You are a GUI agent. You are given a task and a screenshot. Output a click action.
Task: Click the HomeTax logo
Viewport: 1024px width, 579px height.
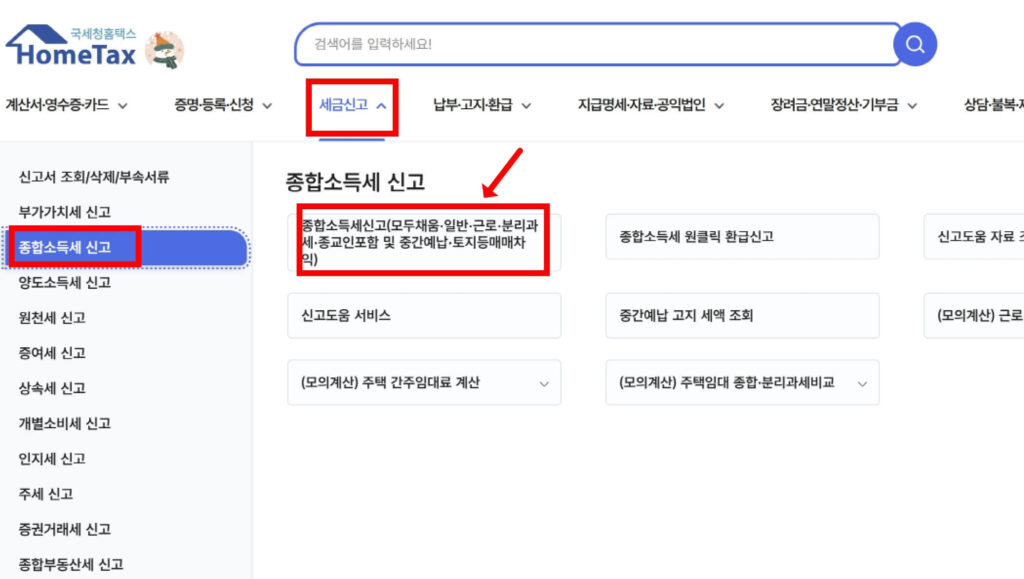71,46
